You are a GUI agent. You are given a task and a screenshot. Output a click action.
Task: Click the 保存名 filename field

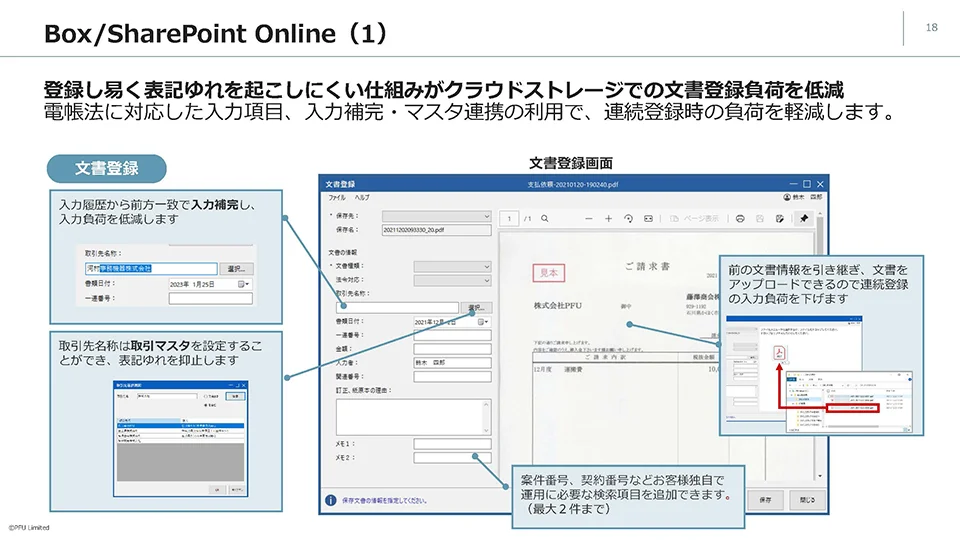tap(437, 230)
